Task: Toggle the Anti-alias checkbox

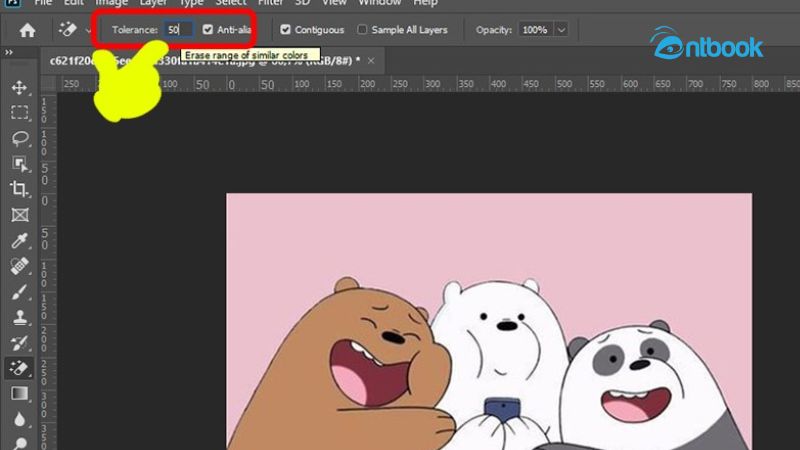Action: (x=208, y=30)
